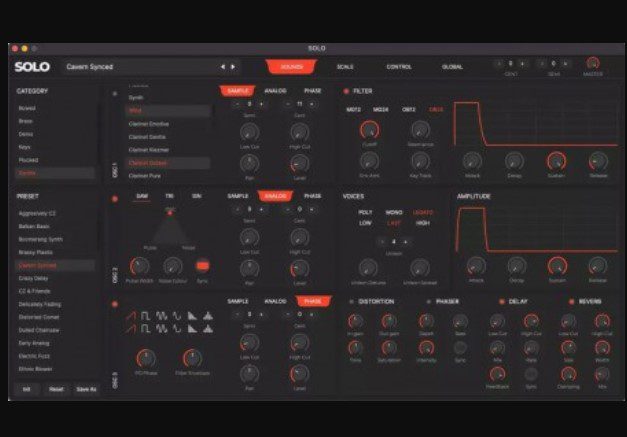Enable the Phaser effect
The height and width of the screenshot is (437, 627).
click(428, 301)
